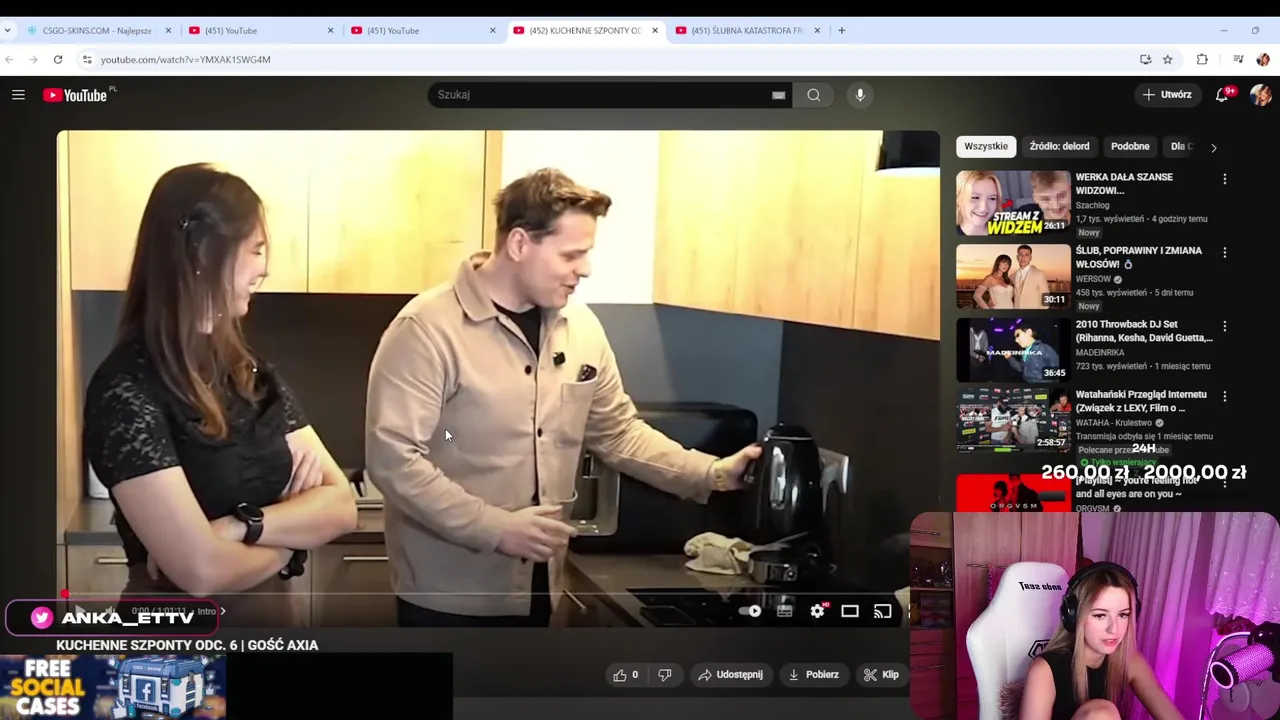The width and height of the screenshot is (1280, 720).
Task: Open options for WERKA DAŁA SZANSE video
Action: click(1225, 179)
